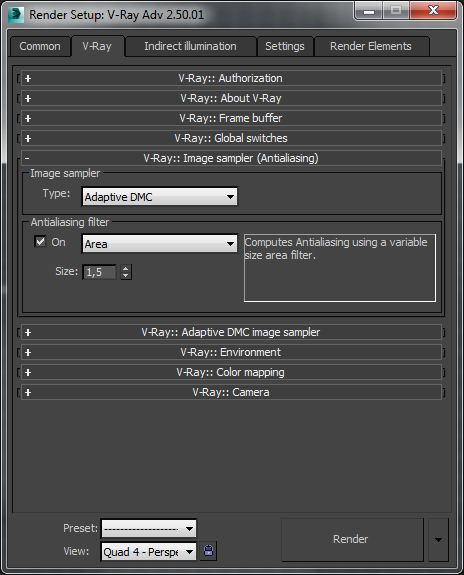464x575 pixels.
Task: Select the V-Ray tab
Action: click(97, 46)
